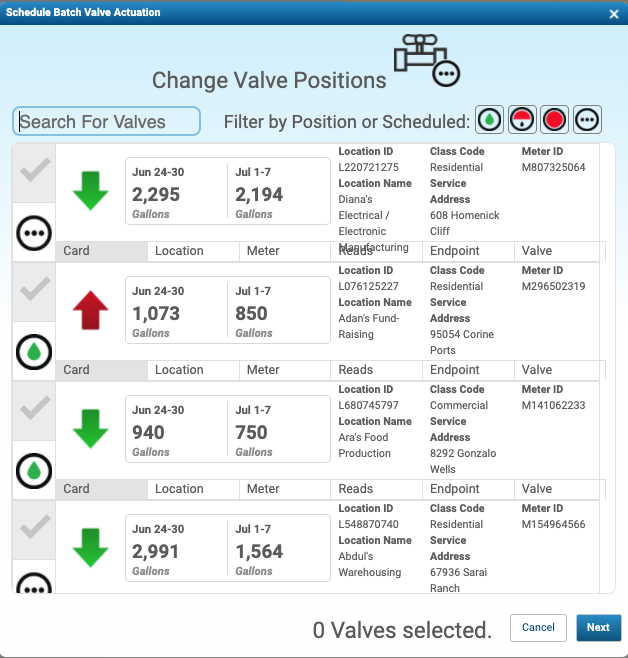Image resolution: width=628 pixels, height=658 pixels.
Task: Select the Diana's Electrical valve checkmark
Action: 35,172
